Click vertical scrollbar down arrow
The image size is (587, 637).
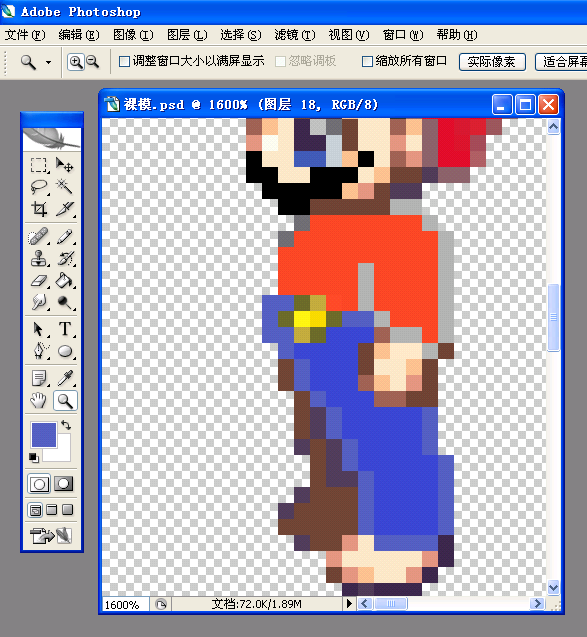point(553,587)
